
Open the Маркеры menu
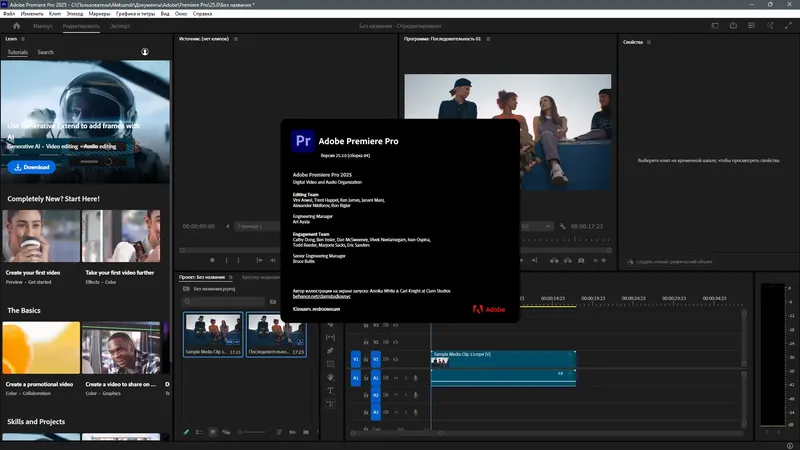99,15
